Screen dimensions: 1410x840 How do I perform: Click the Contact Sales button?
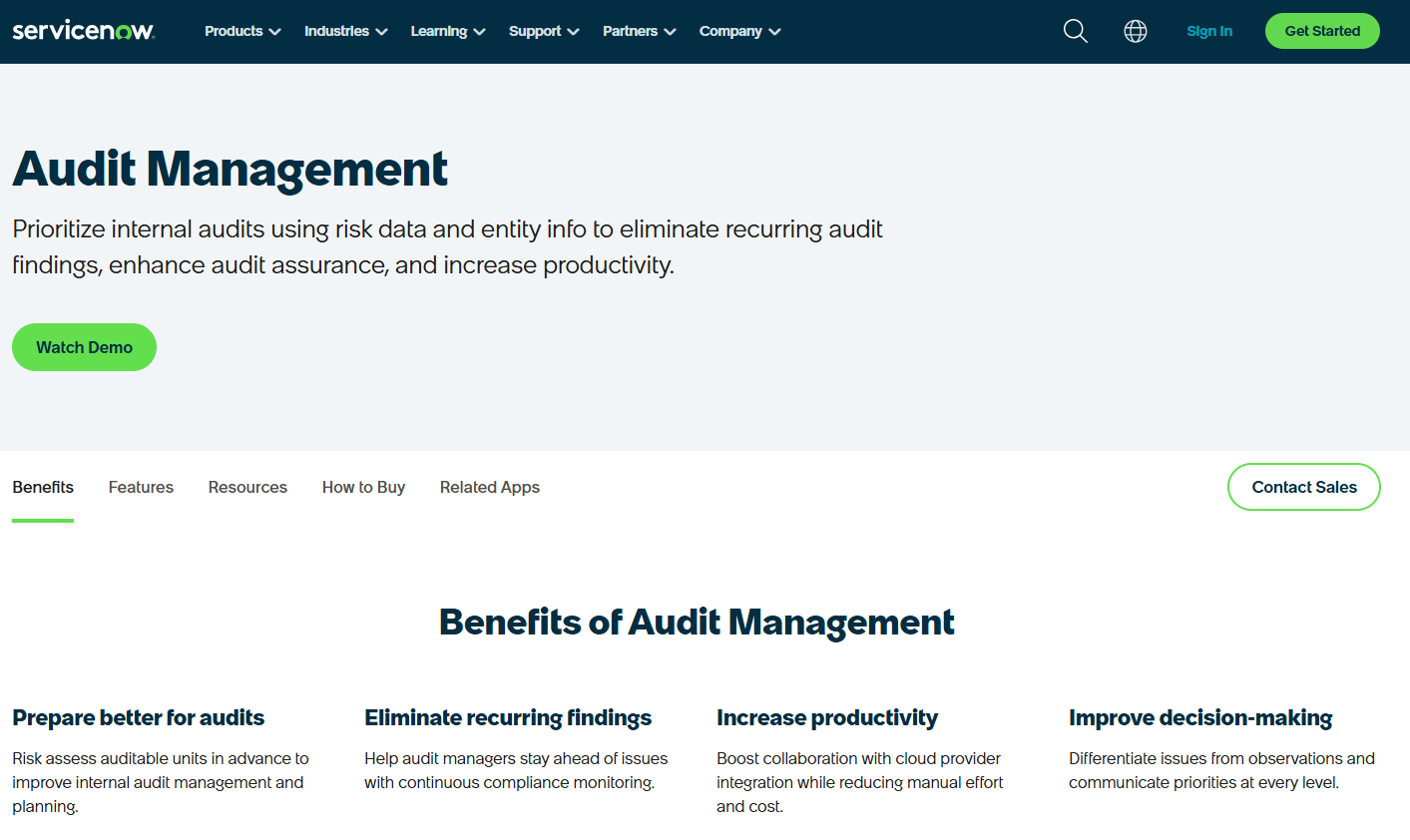click(1304, 487)
